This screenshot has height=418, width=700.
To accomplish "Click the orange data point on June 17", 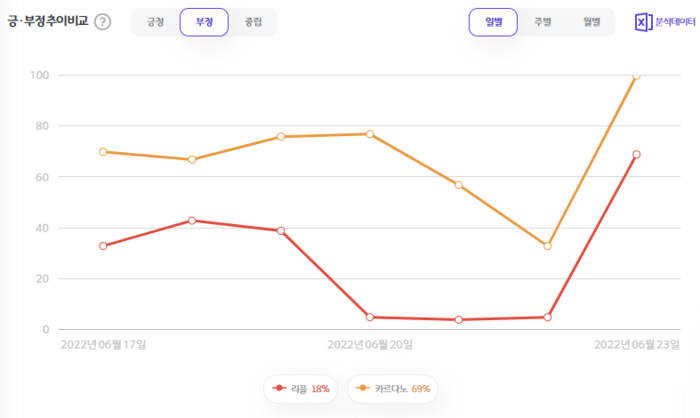I will (103, 152).
